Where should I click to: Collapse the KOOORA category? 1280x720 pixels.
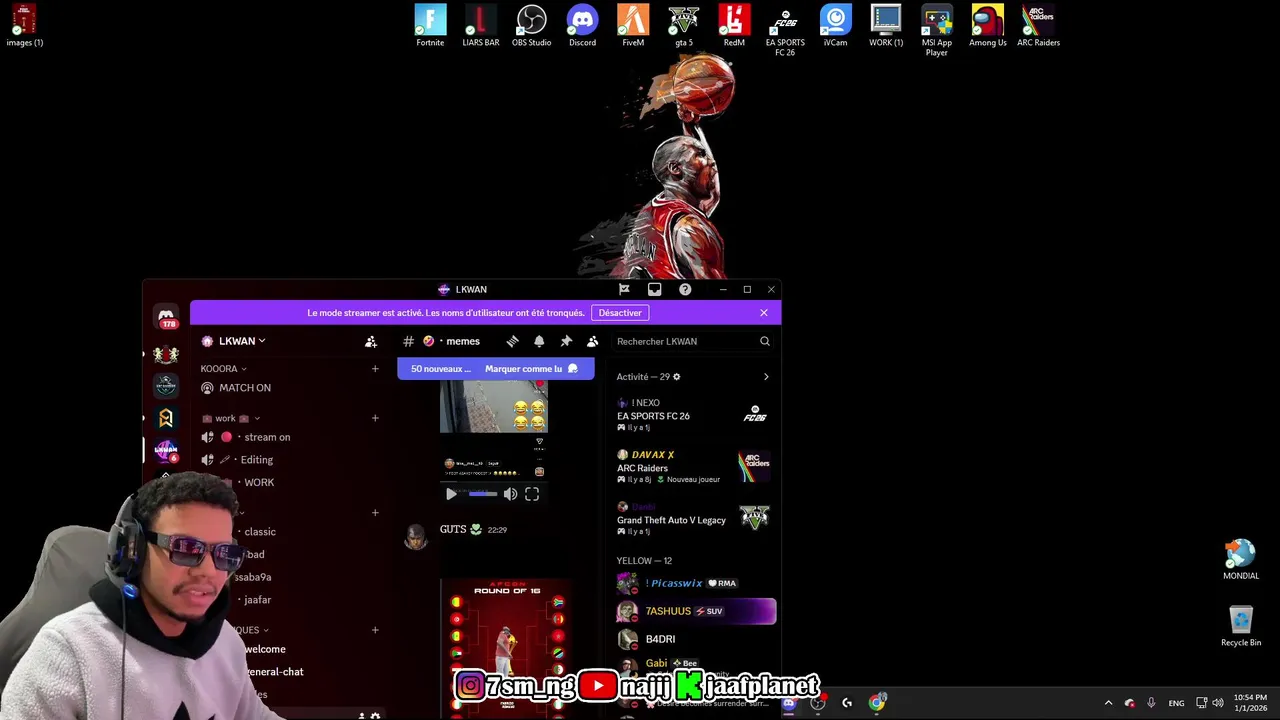(x=223, y=369)
